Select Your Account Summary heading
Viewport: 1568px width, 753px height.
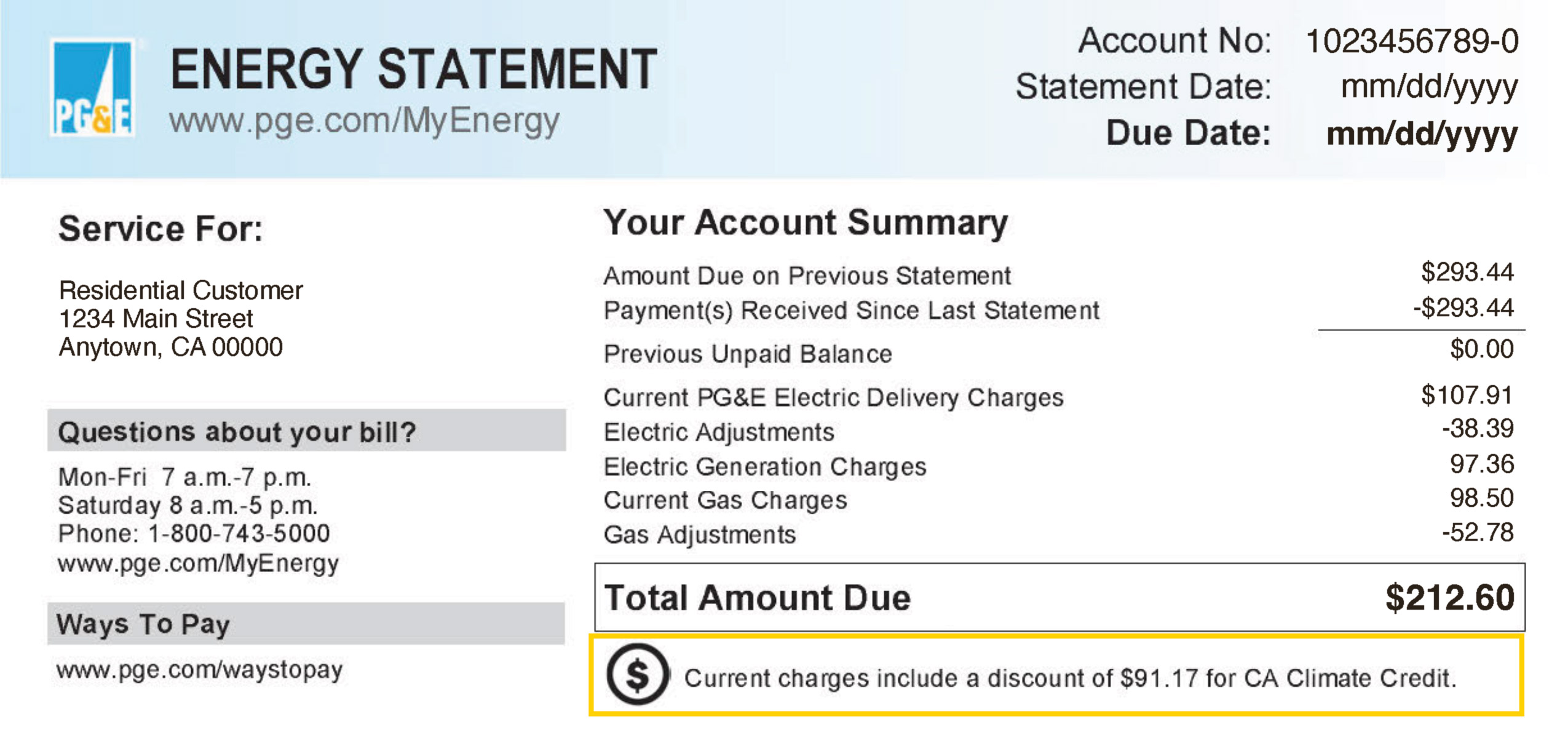(805, 222)
